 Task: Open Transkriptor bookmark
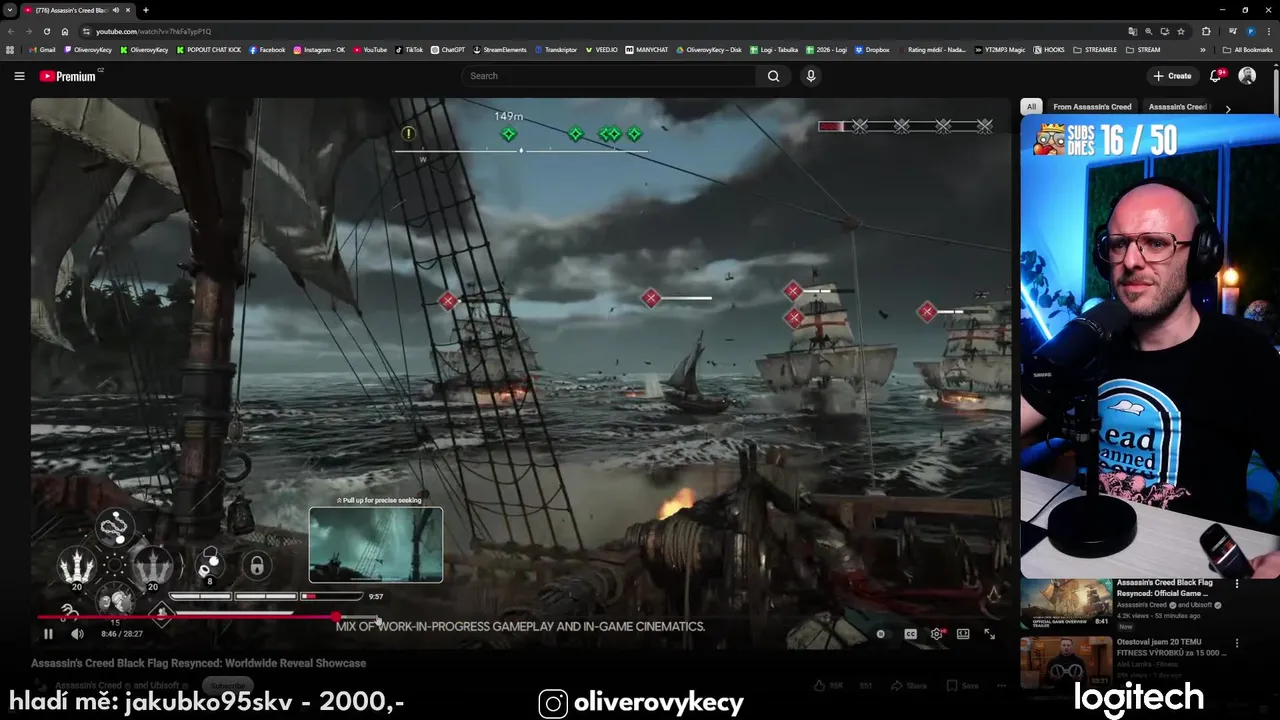click(x=556, y=49)
